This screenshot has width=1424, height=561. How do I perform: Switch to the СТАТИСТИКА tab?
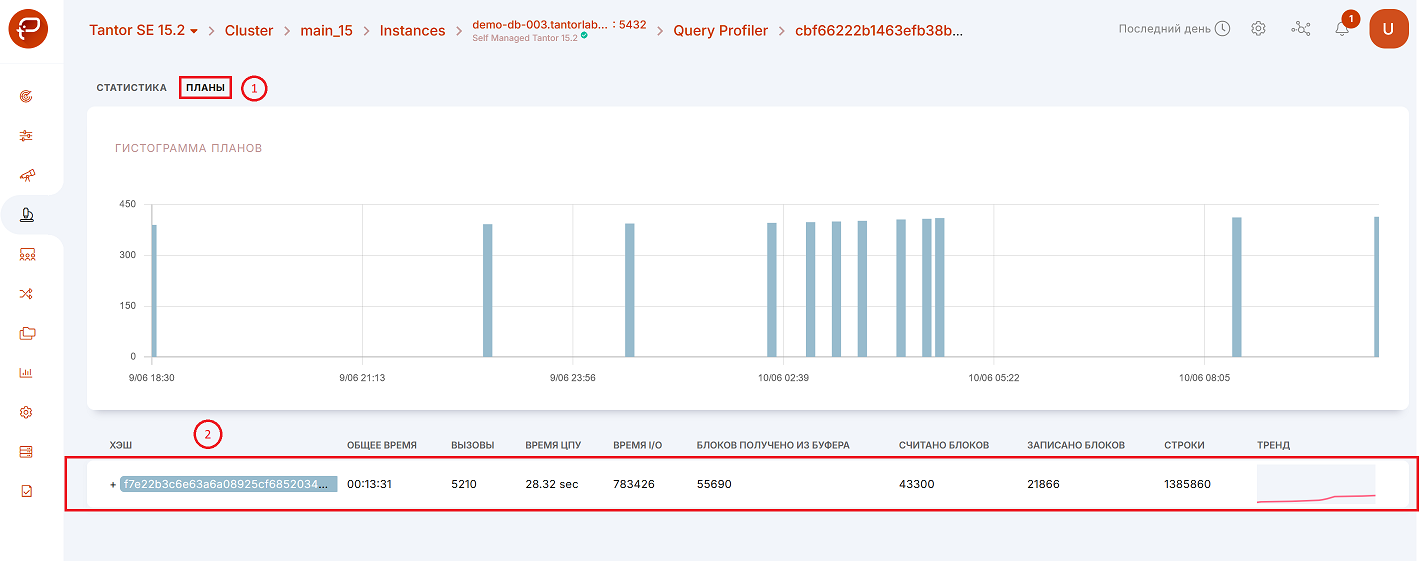click(132, 88)
